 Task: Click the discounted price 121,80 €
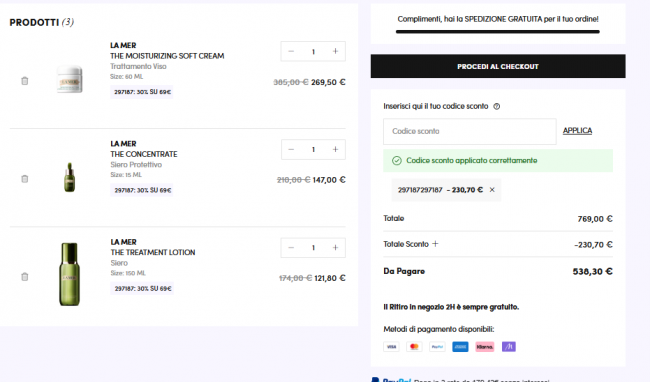pos(330,278)
